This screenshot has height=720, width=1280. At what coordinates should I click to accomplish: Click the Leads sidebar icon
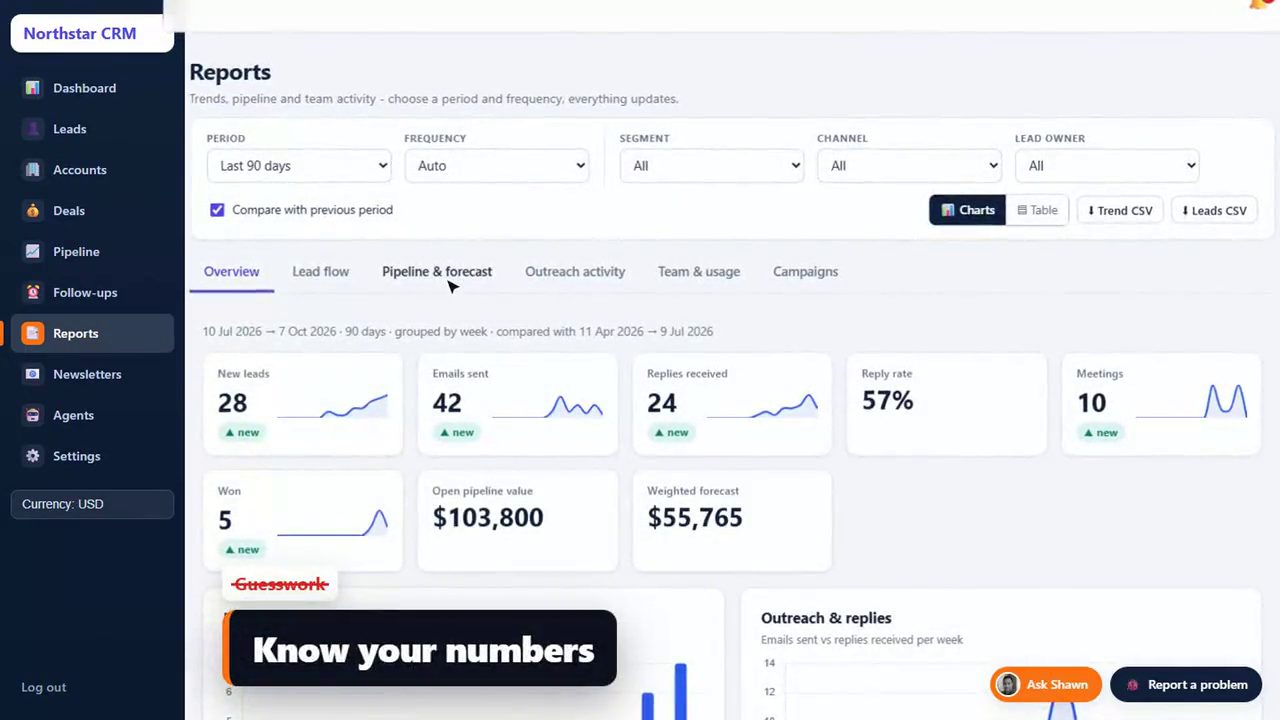33,129
